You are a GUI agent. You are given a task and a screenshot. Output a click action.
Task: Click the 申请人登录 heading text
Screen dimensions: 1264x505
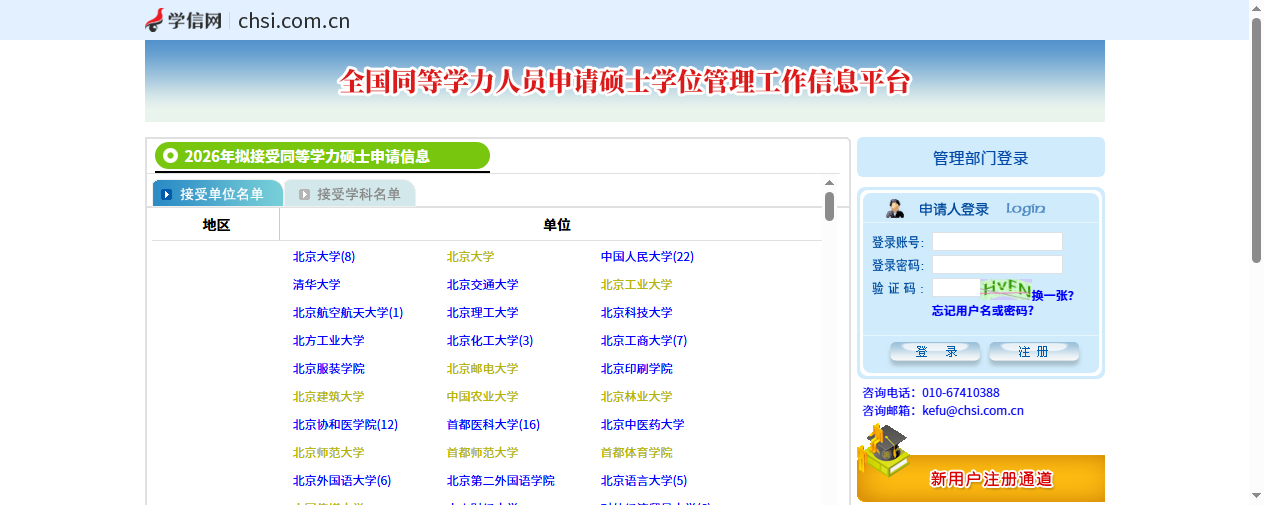point(954,209)
